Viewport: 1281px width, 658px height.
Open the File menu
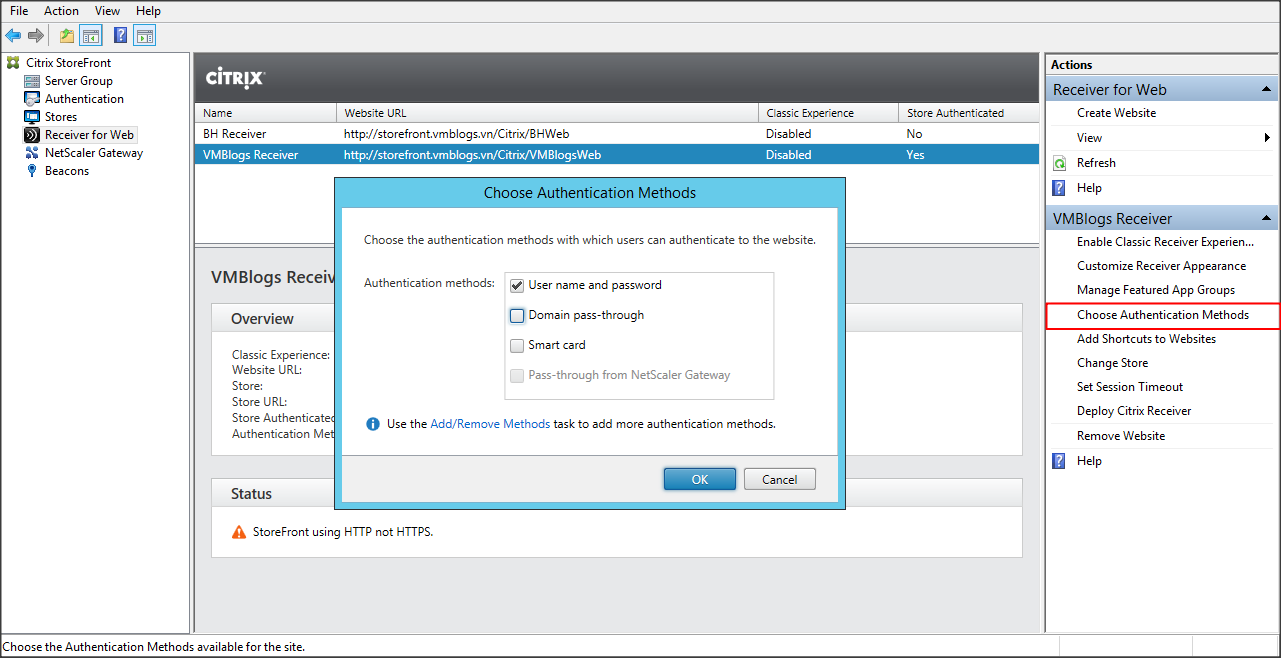(19, 11)
